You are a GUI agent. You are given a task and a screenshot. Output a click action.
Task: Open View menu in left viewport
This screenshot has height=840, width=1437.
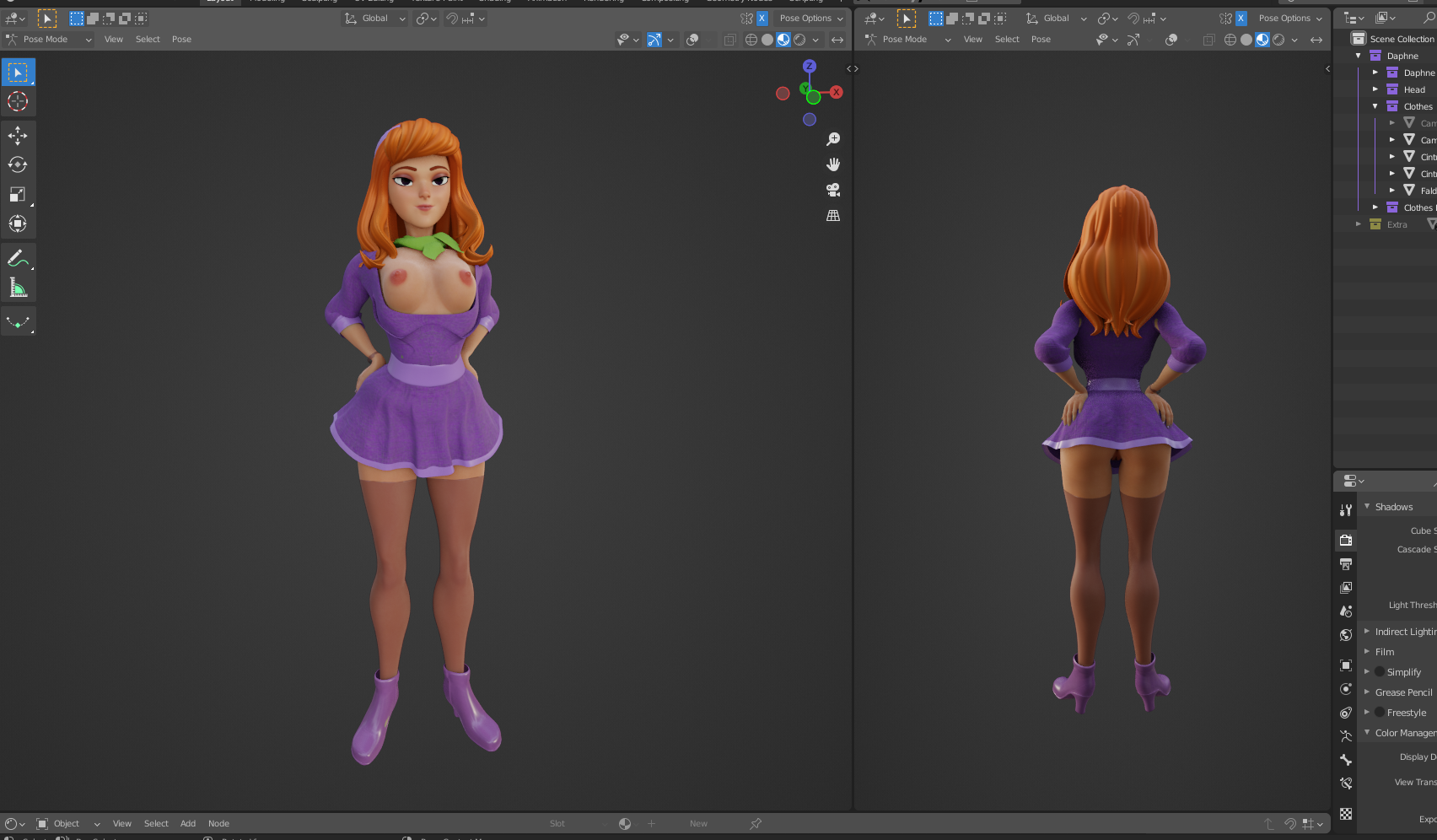click(114, 40)
